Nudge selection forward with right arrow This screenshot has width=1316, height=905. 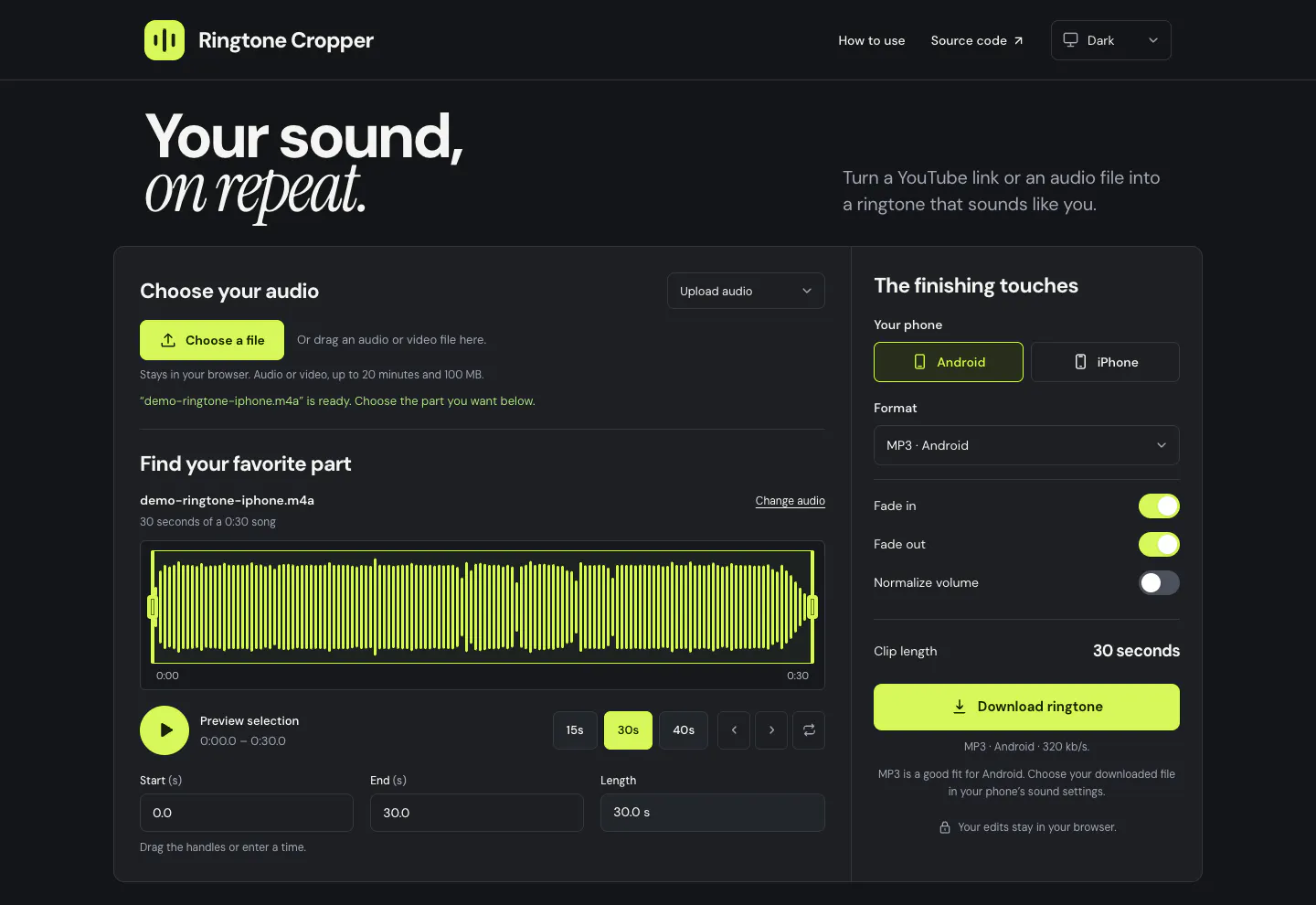coord(771,730)
